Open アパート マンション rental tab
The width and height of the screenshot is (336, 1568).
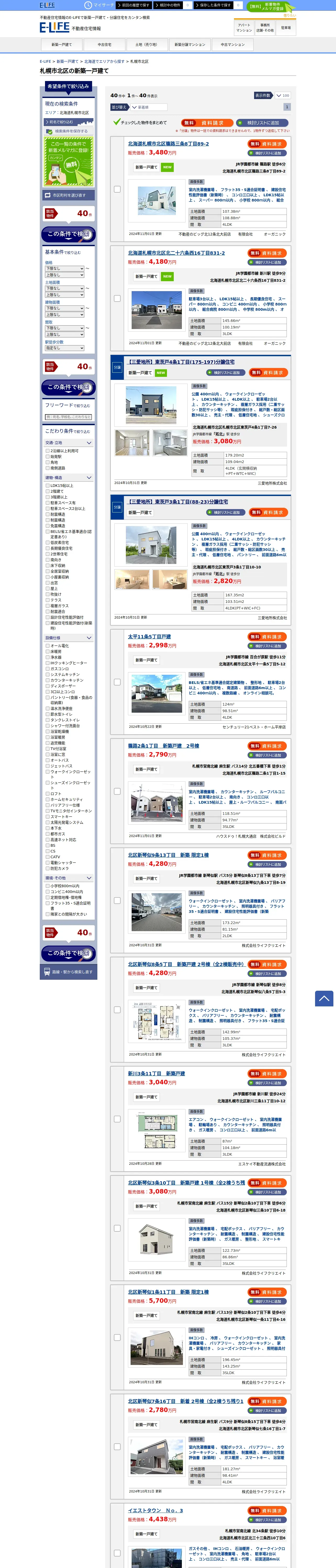coord(244,27)
